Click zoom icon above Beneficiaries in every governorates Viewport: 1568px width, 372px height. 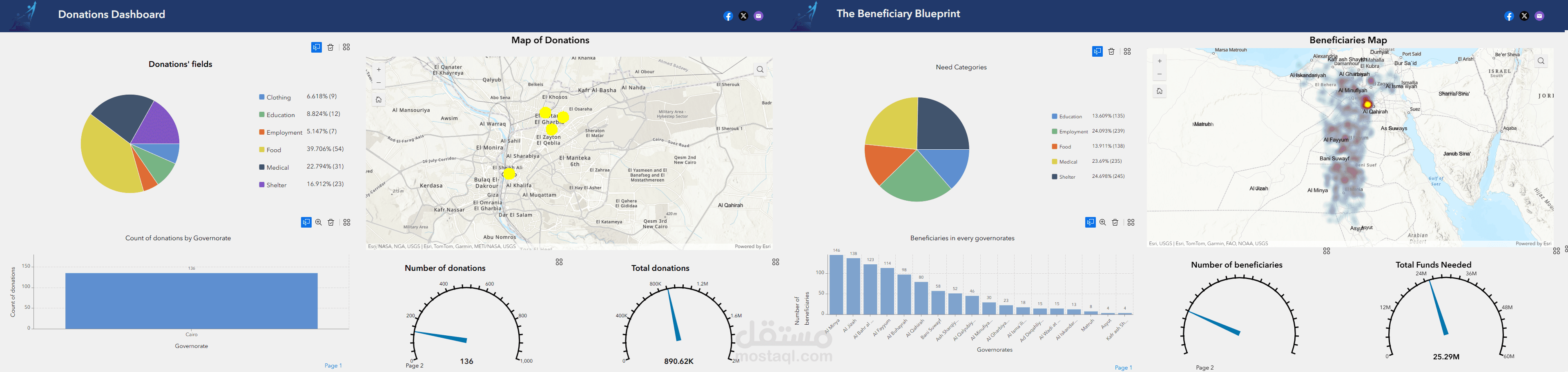click(x=1102, y=222)
